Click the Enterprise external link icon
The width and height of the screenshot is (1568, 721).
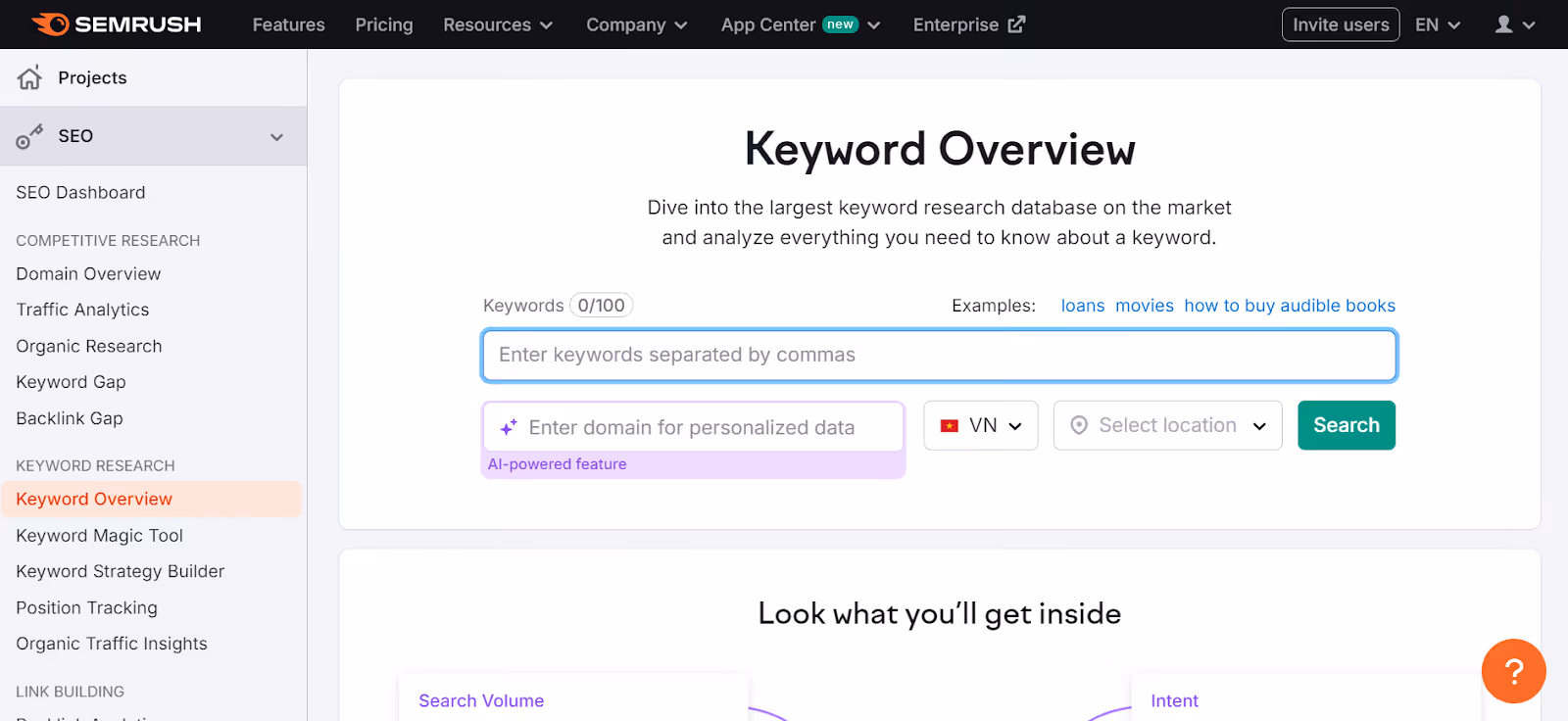click(1016, 24)
